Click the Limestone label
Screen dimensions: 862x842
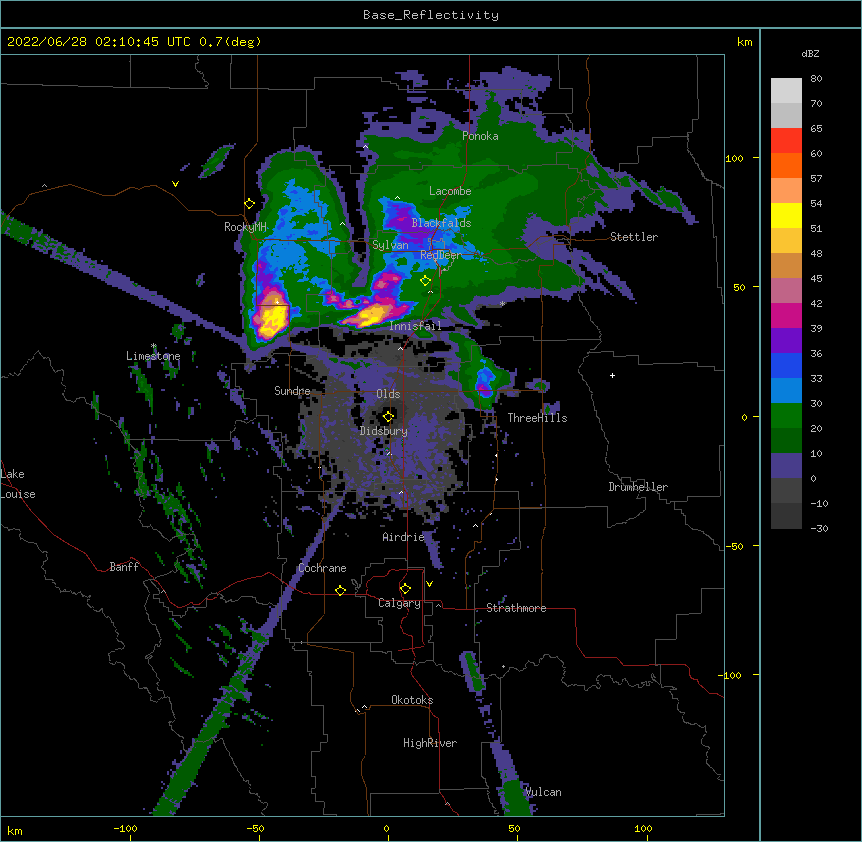coord(153,356)
